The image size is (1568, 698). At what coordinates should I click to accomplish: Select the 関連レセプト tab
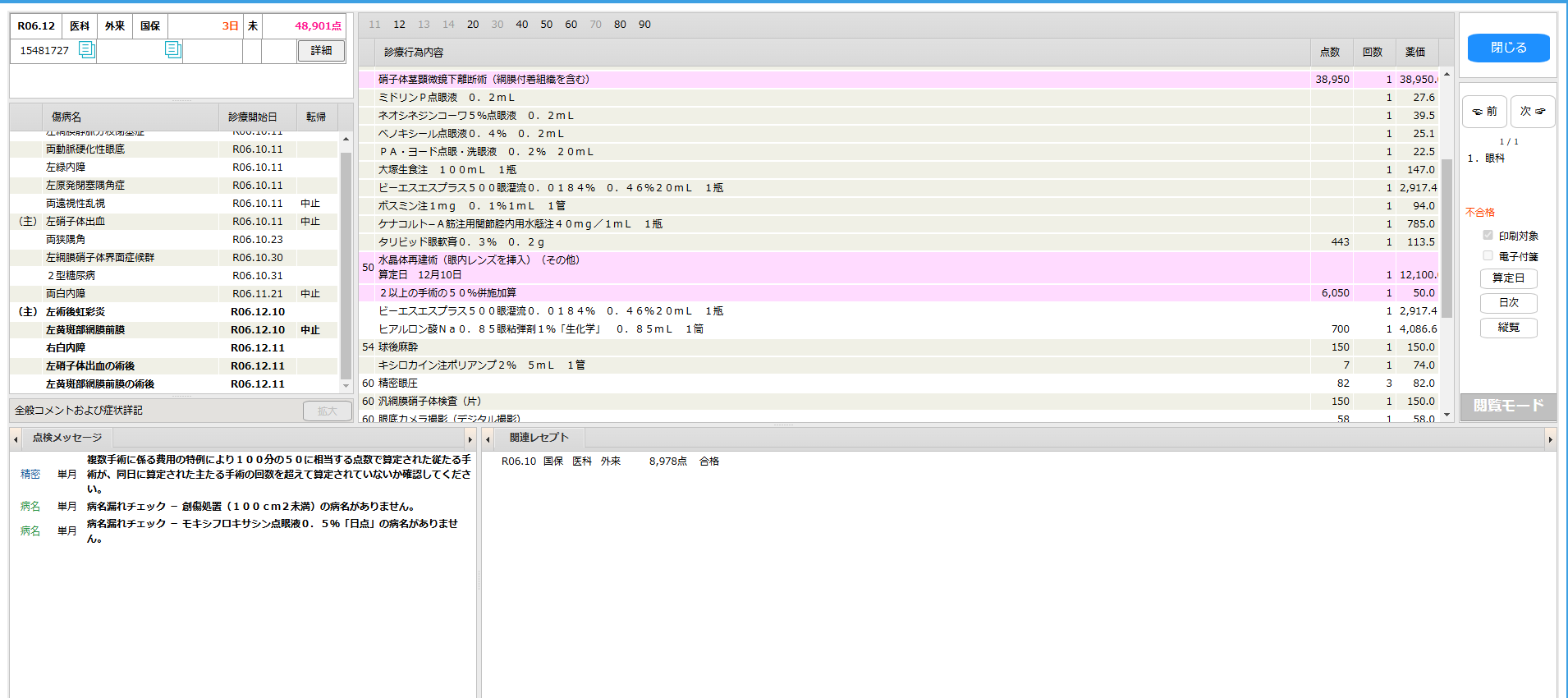[x=539, y=438]
